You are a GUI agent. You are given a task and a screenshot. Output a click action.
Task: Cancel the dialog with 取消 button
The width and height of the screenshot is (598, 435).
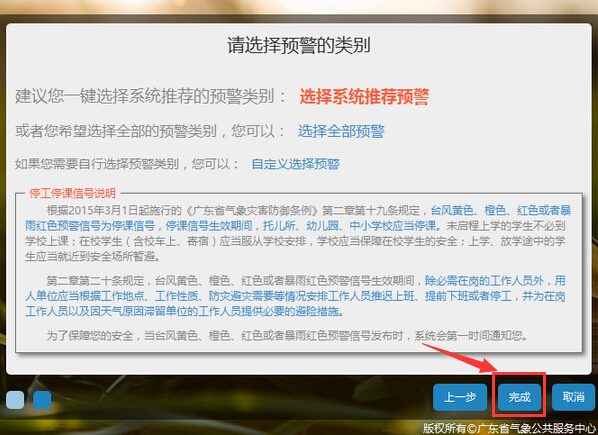tap(574, 397)
